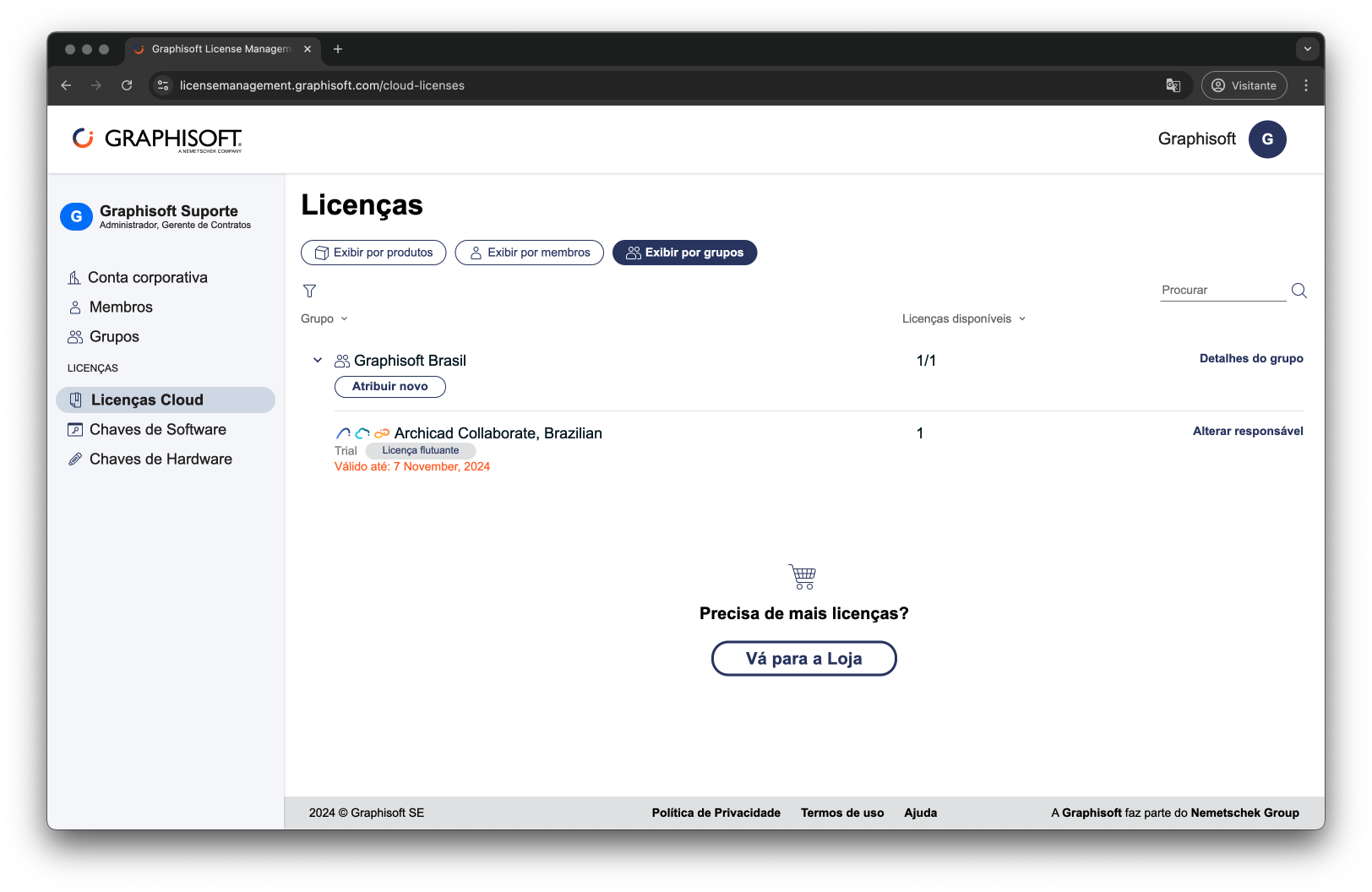Click the filter funnel icon
Image resolution: width=1372 pixels, height=892 pixels.
point(309,291)
